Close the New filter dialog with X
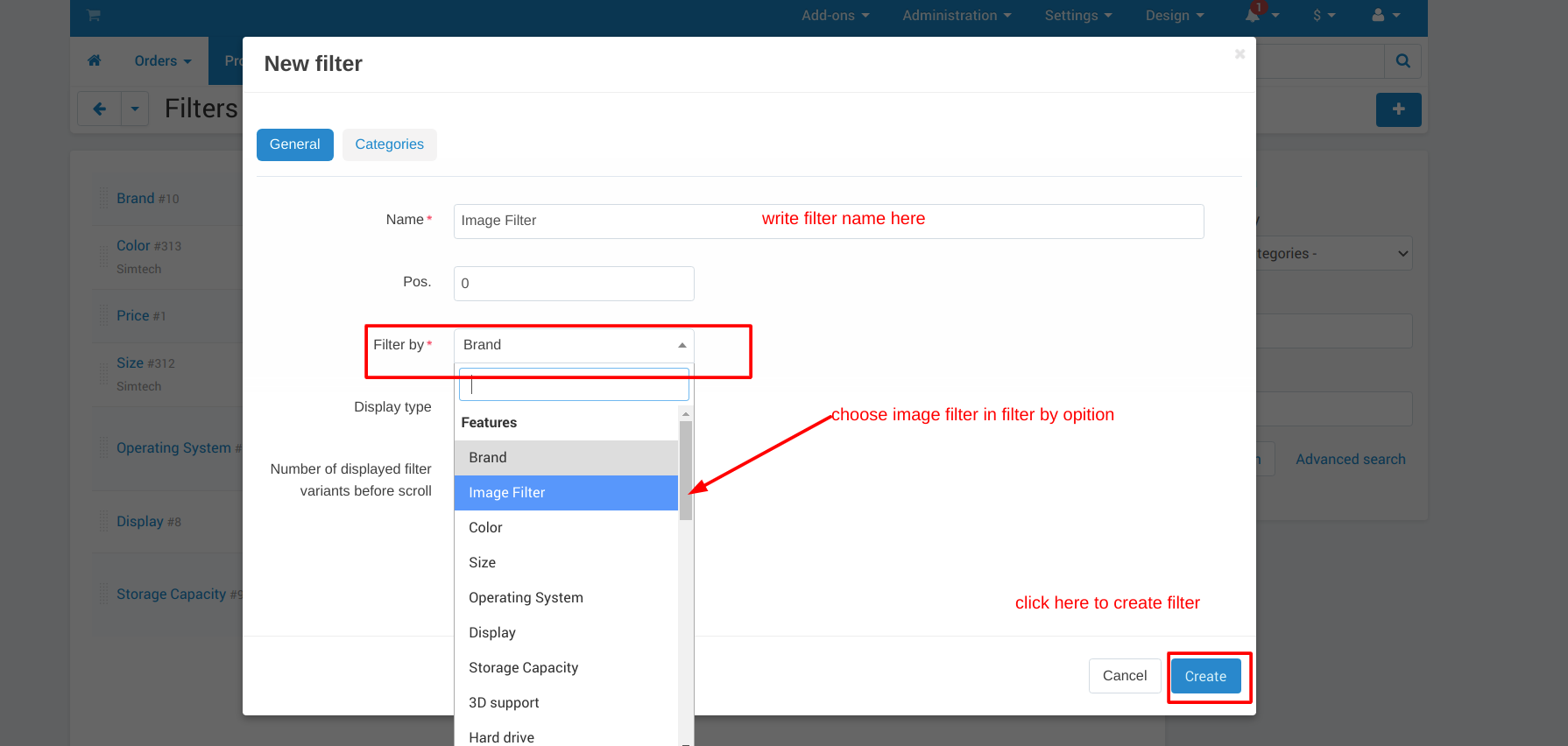This screenshot has height=746, width=1568. tap(1240, 54)
